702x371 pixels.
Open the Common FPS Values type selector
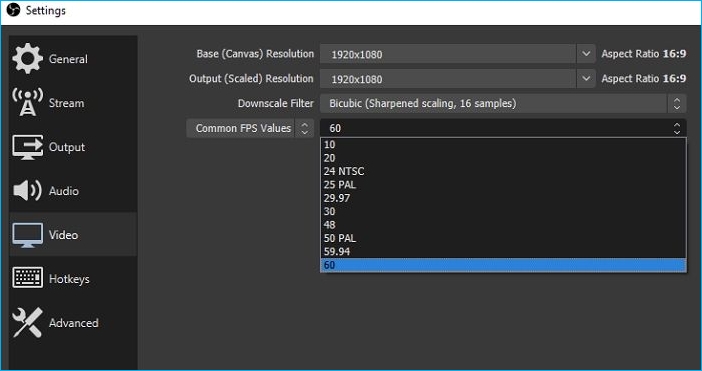pyautogui.click(x=250, y=128)
